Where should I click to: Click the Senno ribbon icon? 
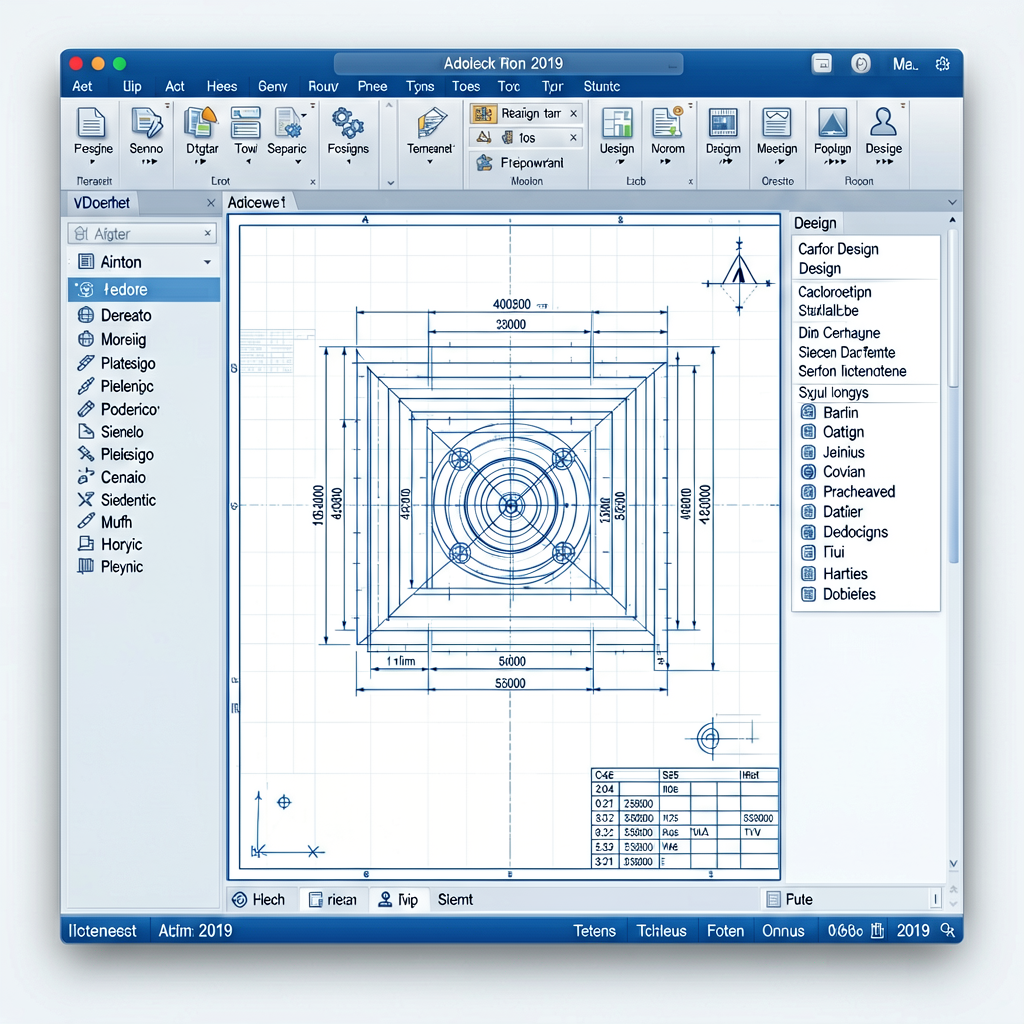[x=146, y=123]
